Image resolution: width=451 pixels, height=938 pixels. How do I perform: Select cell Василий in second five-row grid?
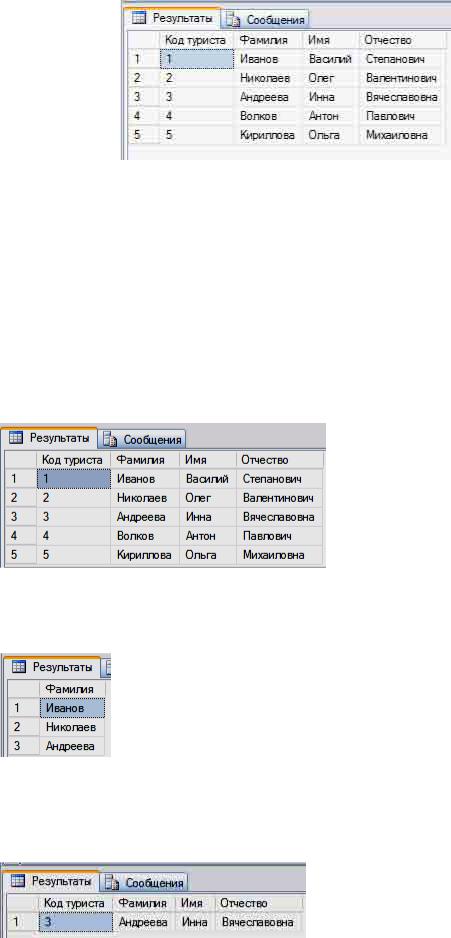click(x=208, y=479)
